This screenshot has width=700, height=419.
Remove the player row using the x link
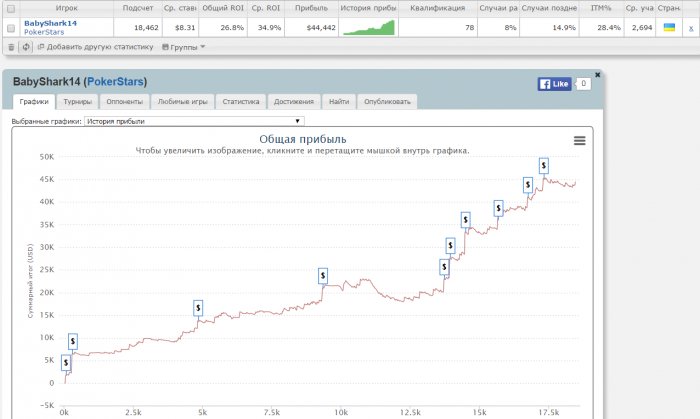point(691,28)
